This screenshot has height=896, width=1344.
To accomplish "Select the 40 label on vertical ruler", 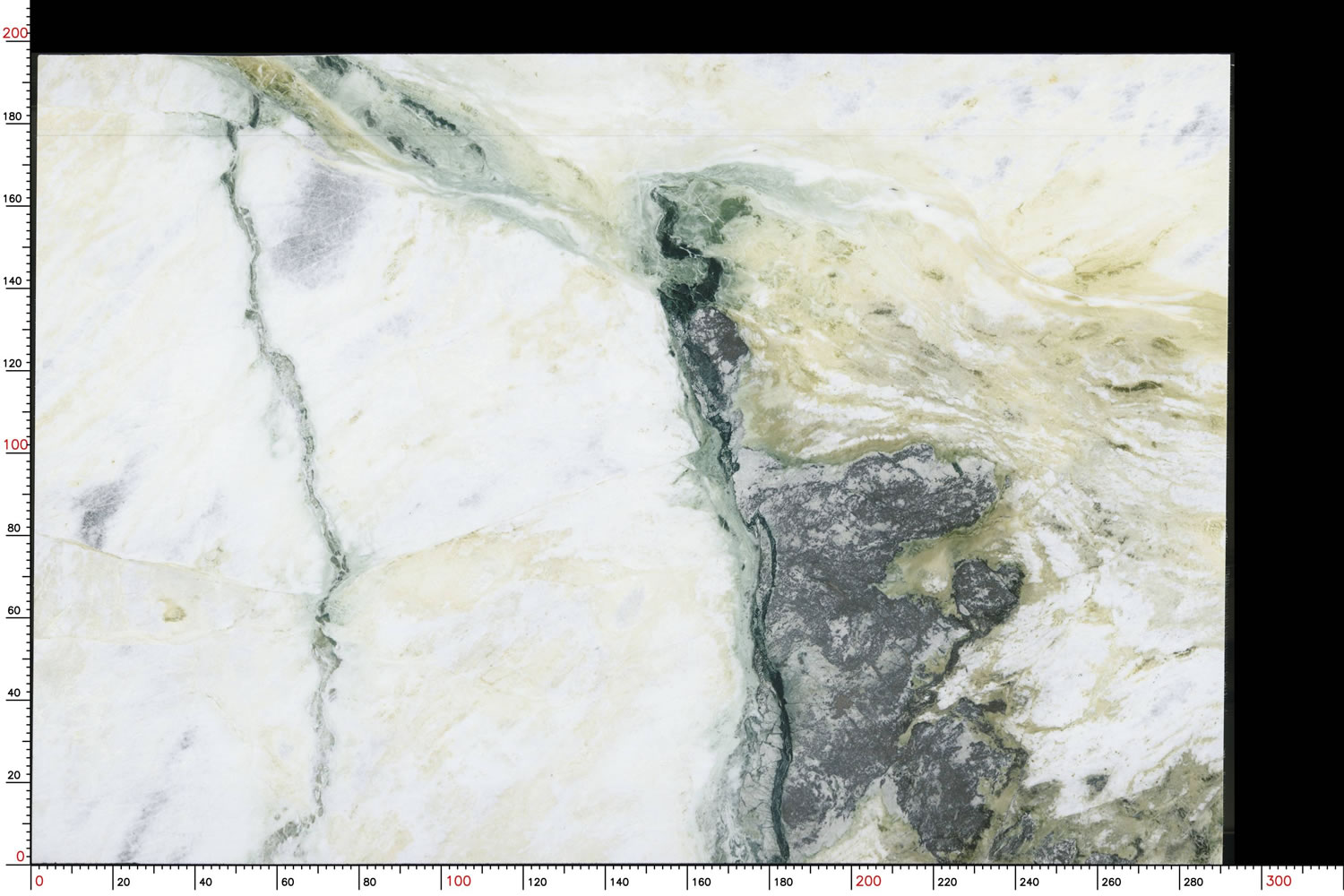I will 13,693.
